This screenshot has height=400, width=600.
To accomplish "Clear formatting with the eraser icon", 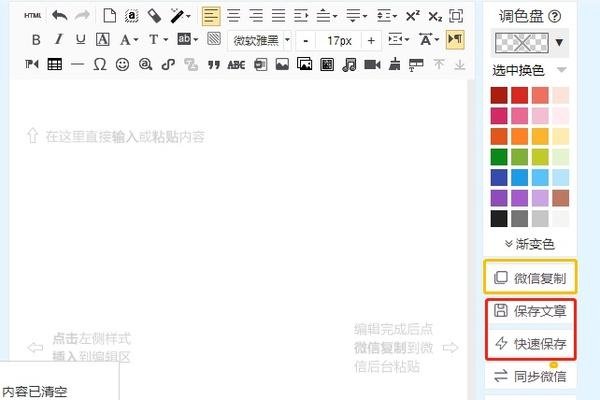I will [154, 16].
